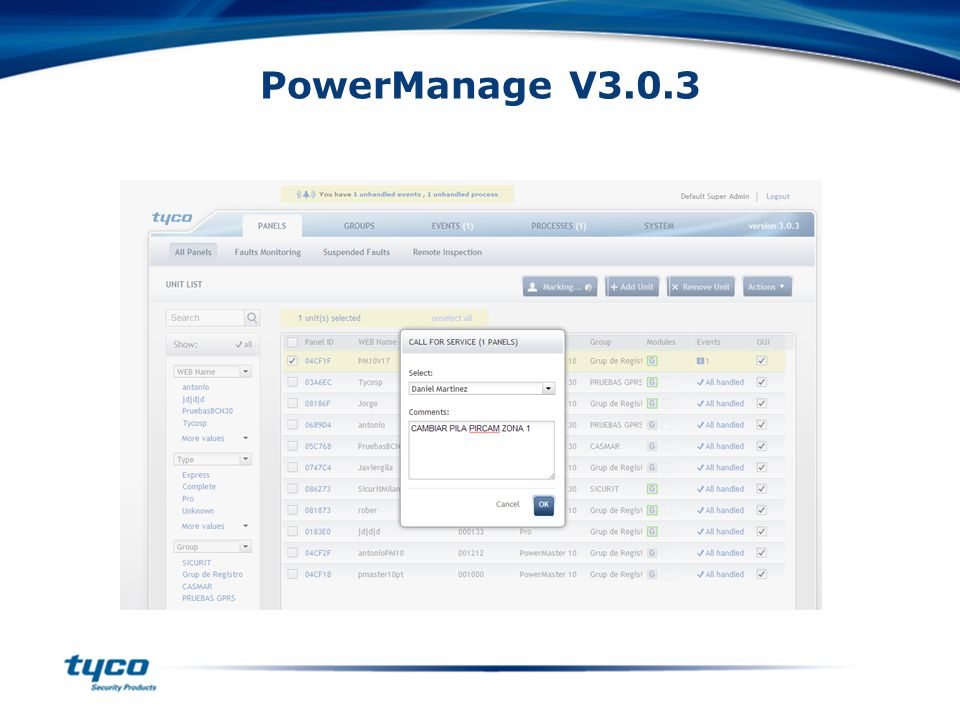Toggle select-all checkbox in table header
This screenshot has height=720, width=960.
pyautogui.click(x=293, y=342)
